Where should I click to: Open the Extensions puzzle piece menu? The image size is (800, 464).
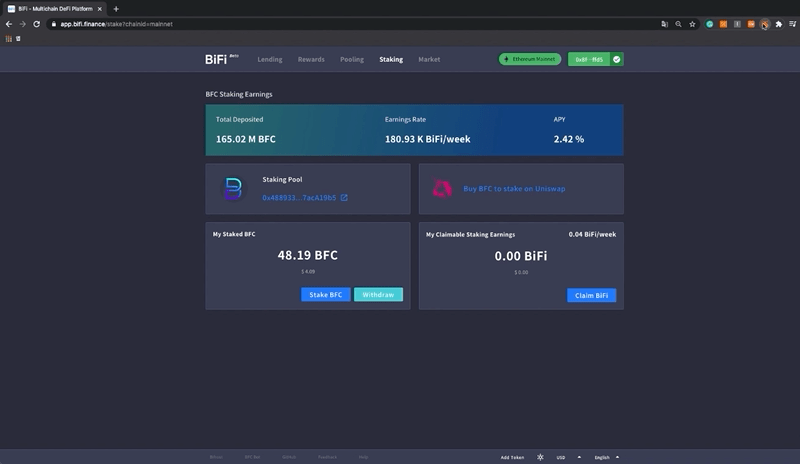pyautogui.click(x=779, y=24)
